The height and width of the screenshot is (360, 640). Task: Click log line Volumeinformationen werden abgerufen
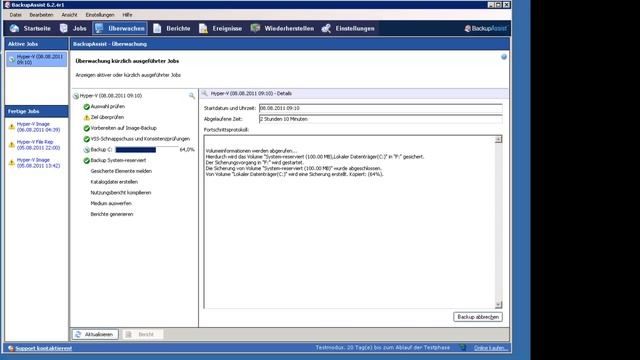pos(251,151)
